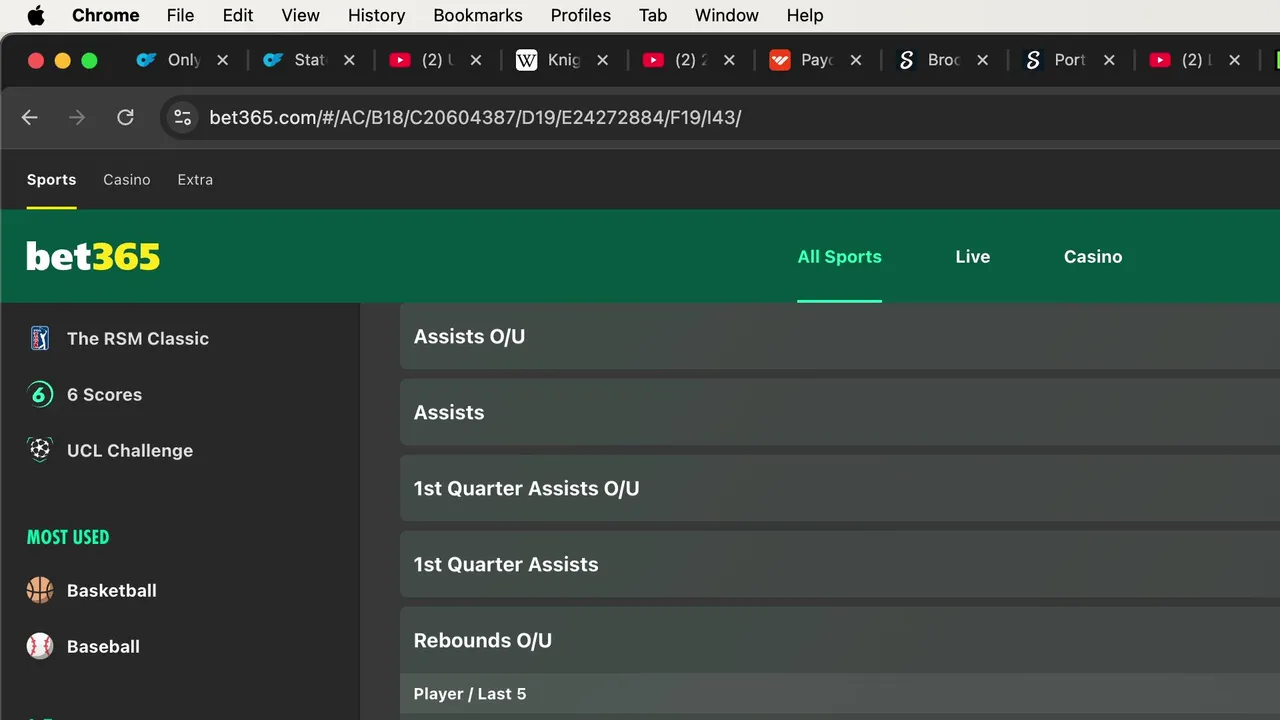Image resolution: width=1280 pixels, height=720 pixels.
Task: Open the Apple menu
Action: point(36,15)
